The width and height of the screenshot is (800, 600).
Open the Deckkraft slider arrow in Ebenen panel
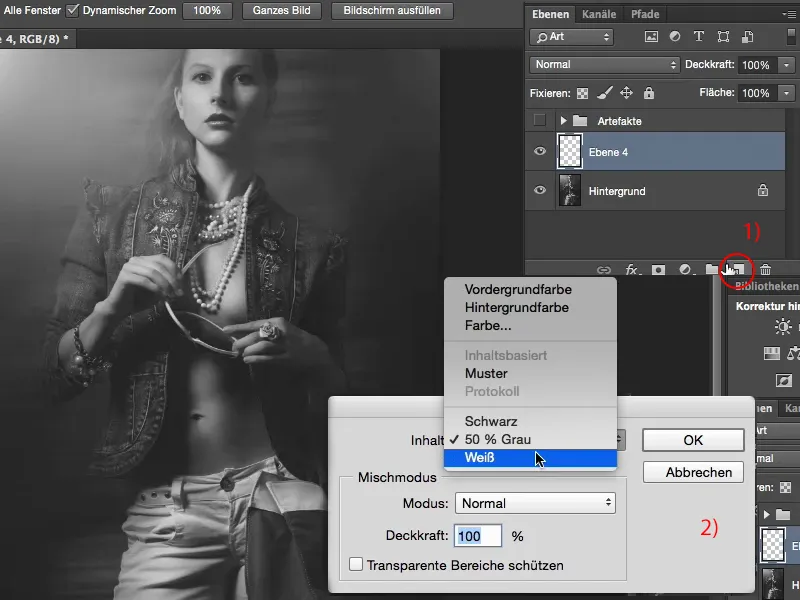pos(786,65)
